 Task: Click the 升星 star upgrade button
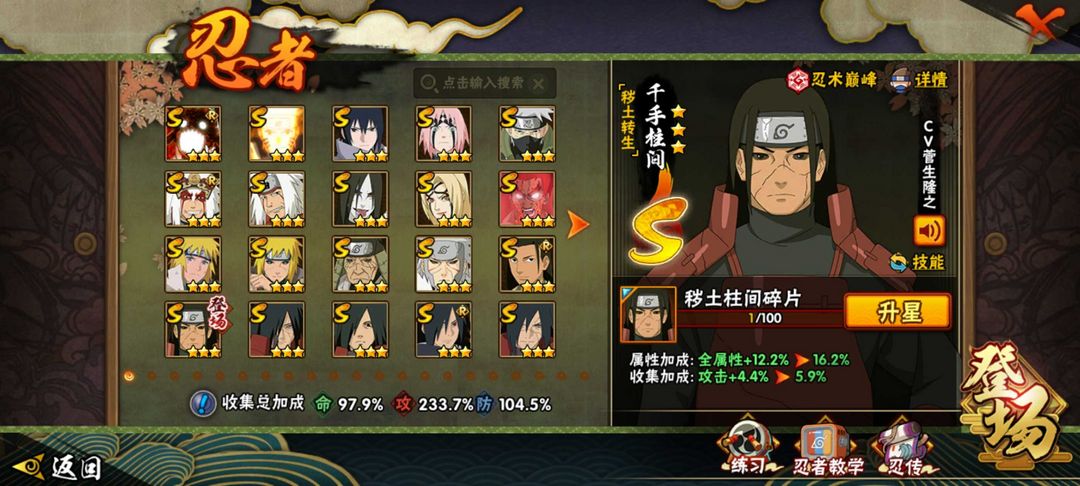(897, 311)
